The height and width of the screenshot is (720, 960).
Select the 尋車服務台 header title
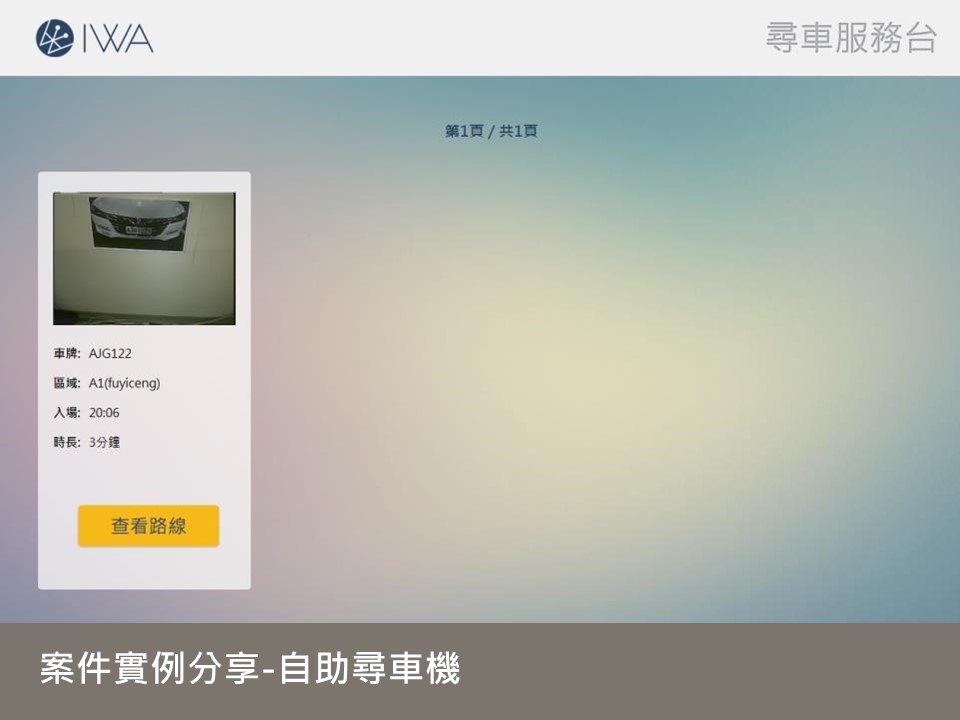point(851,38)
